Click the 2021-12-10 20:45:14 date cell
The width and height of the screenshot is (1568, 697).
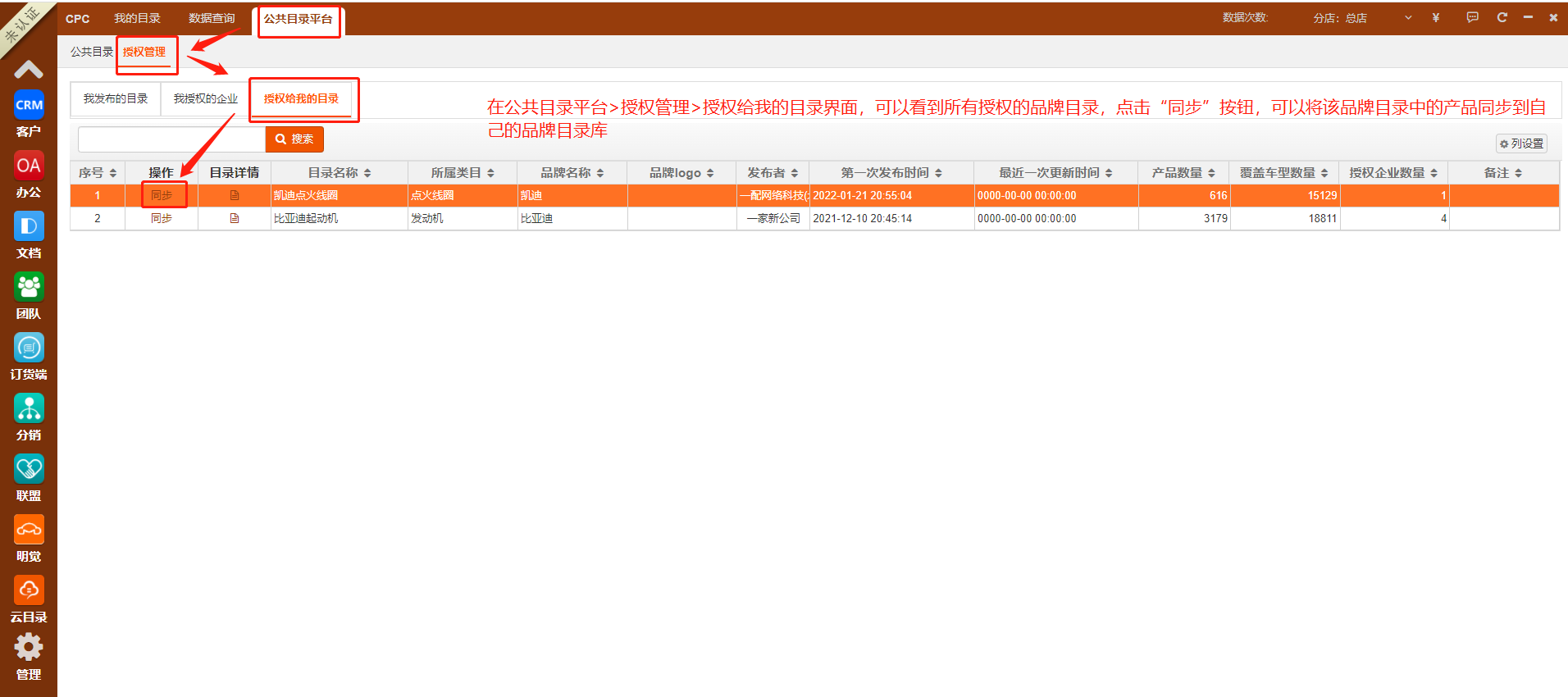[x=891, y=218]
